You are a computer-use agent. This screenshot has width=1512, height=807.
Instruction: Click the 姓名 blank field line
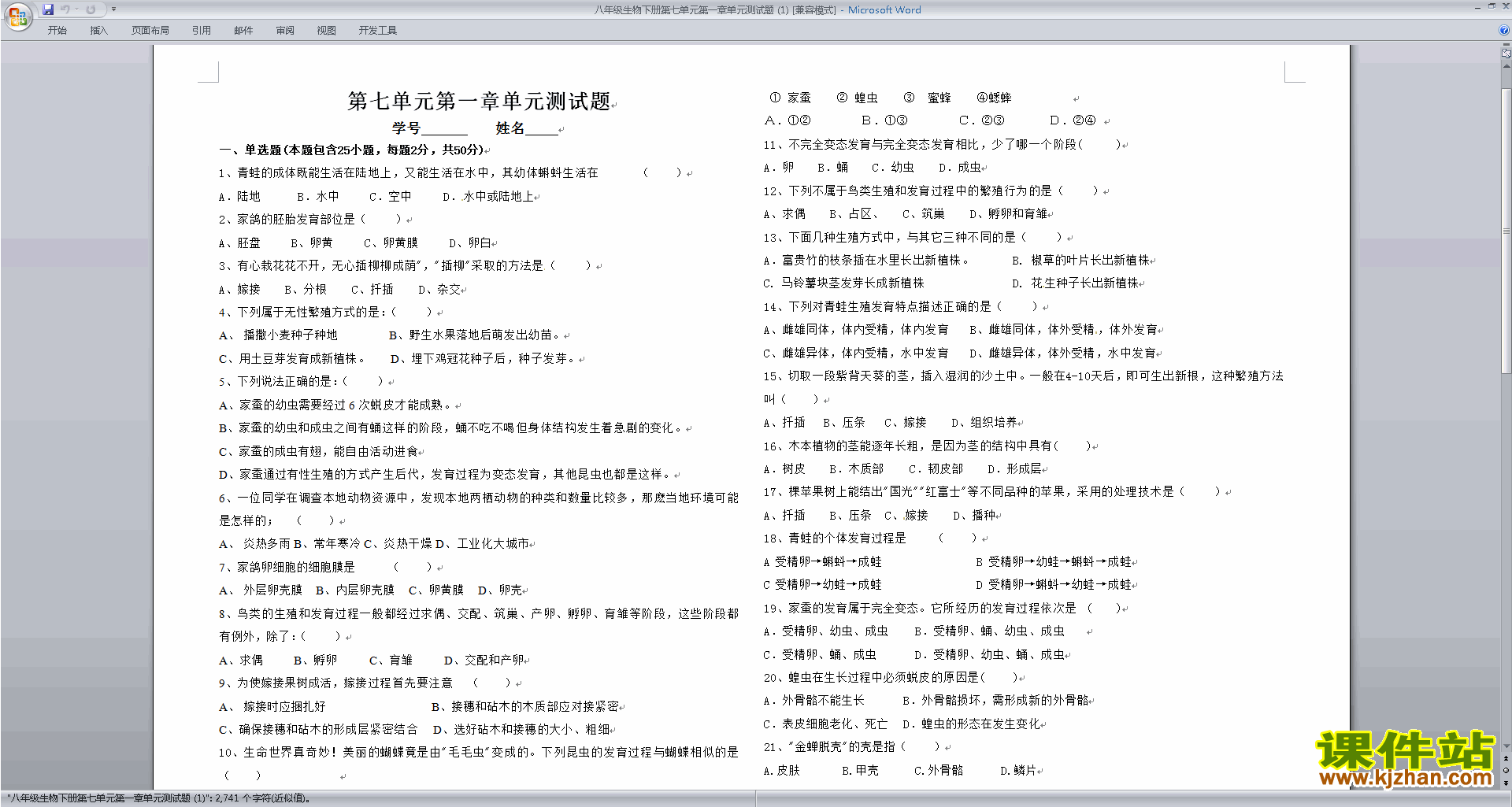click(542, 129)
